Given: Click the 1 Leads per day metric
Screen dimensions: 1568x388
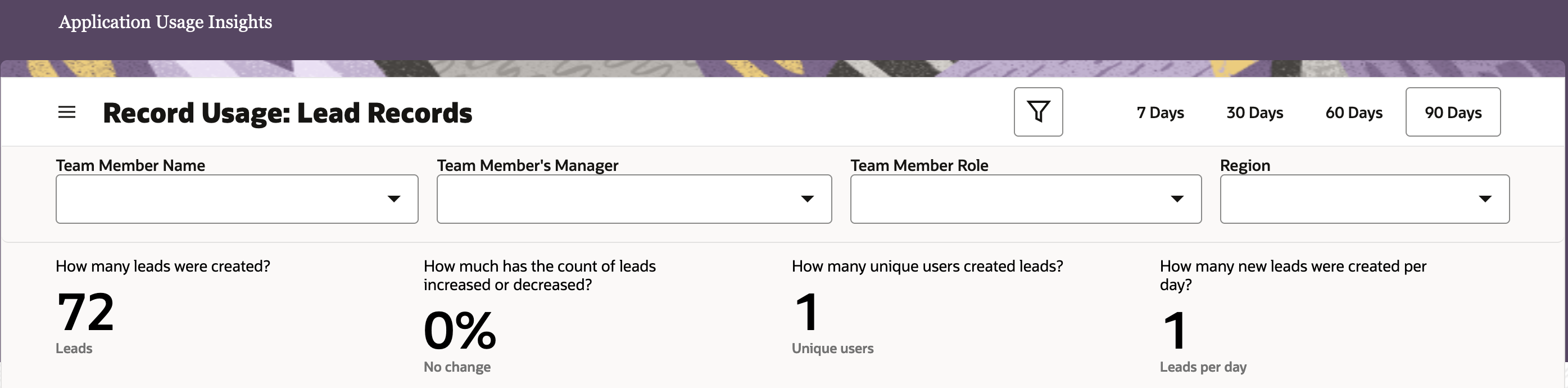Looking at the screenshot, I should 1175,331.
